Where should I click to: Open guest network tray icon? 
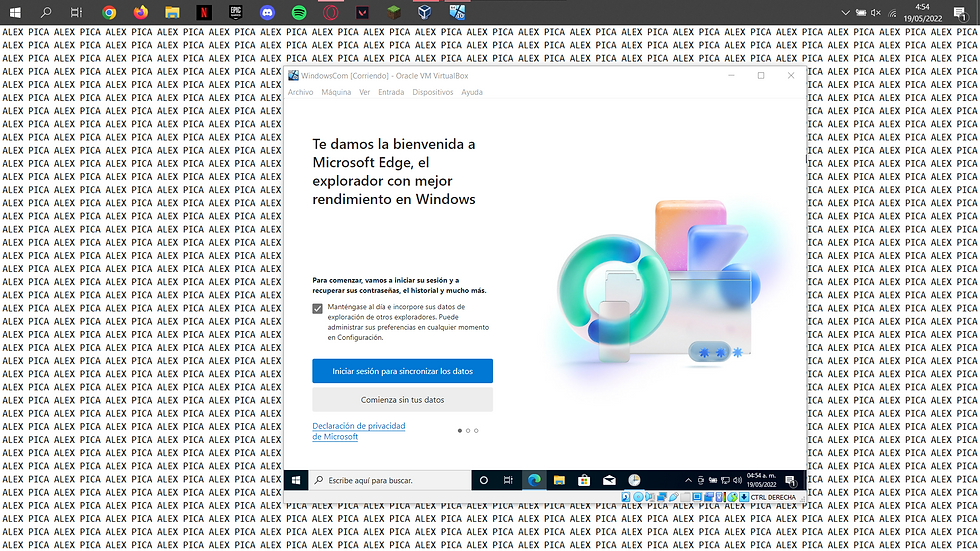(x=725, y=480)
